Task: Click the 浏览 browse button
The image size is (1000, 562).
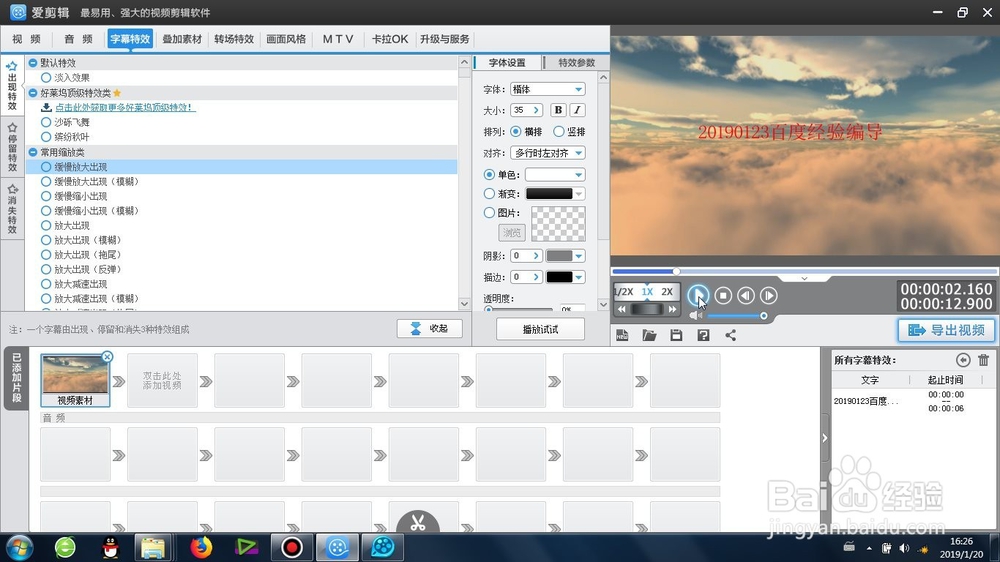Action: point(511,232)
